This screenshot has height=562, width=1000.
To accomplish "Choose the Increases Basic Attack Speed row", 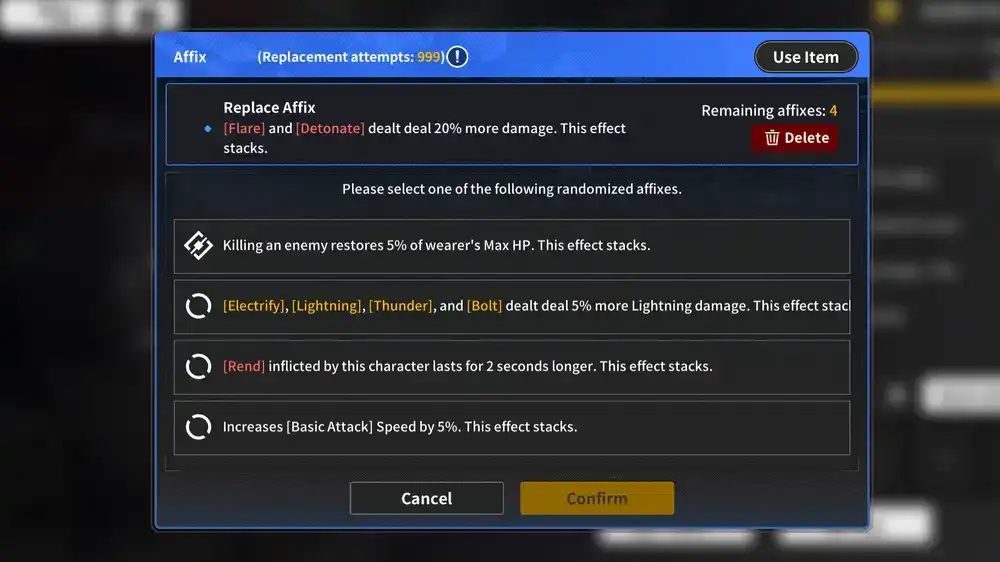I will point(511,427).
